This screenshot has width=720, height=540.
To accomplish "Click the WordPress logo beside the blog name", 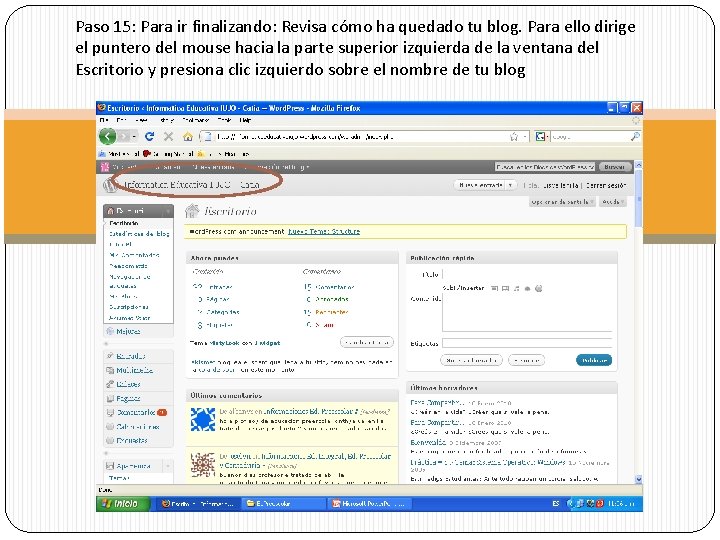I will [x=109, y=185].
